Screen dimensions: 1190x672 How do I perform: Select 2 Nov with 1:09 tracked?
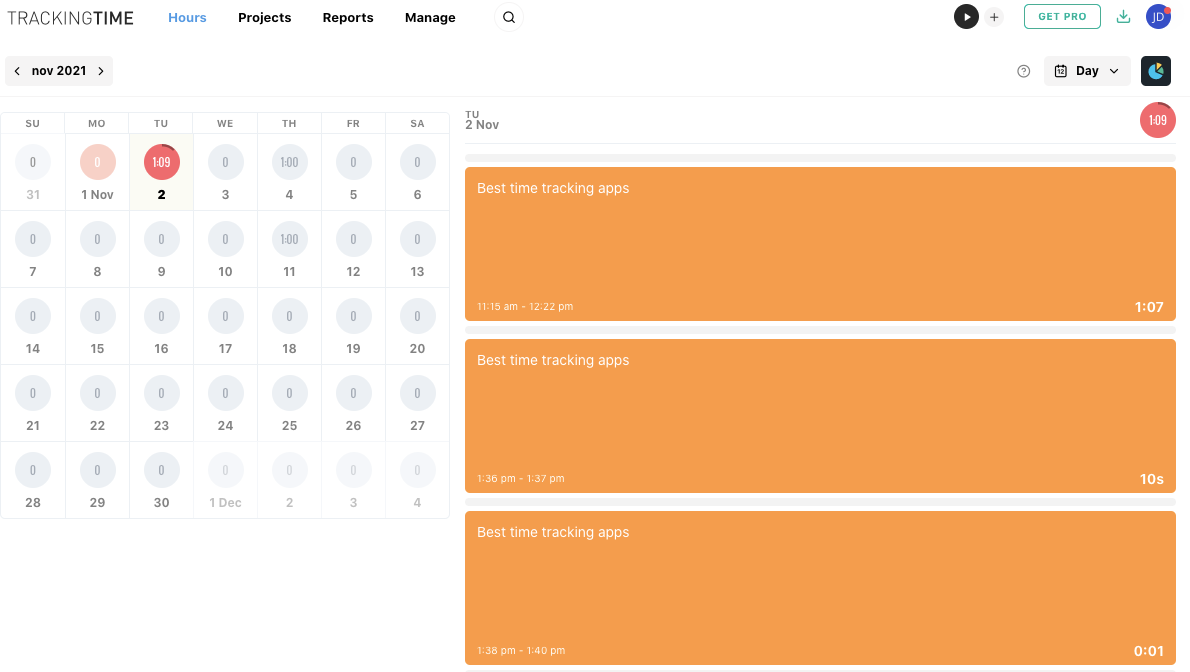[x=161, y=172]
